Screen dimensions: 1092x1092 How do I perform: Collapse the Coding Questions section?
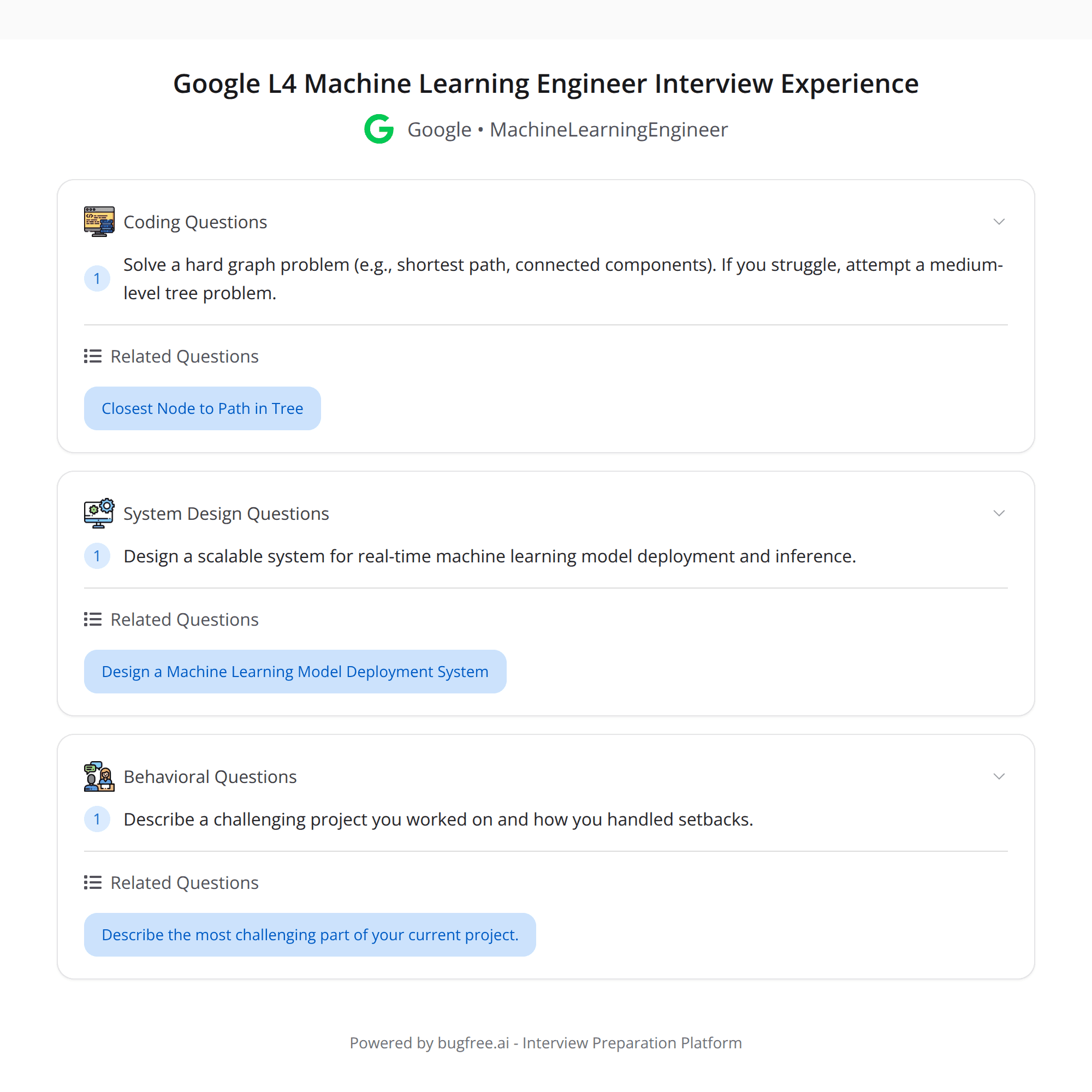(999, 222)
